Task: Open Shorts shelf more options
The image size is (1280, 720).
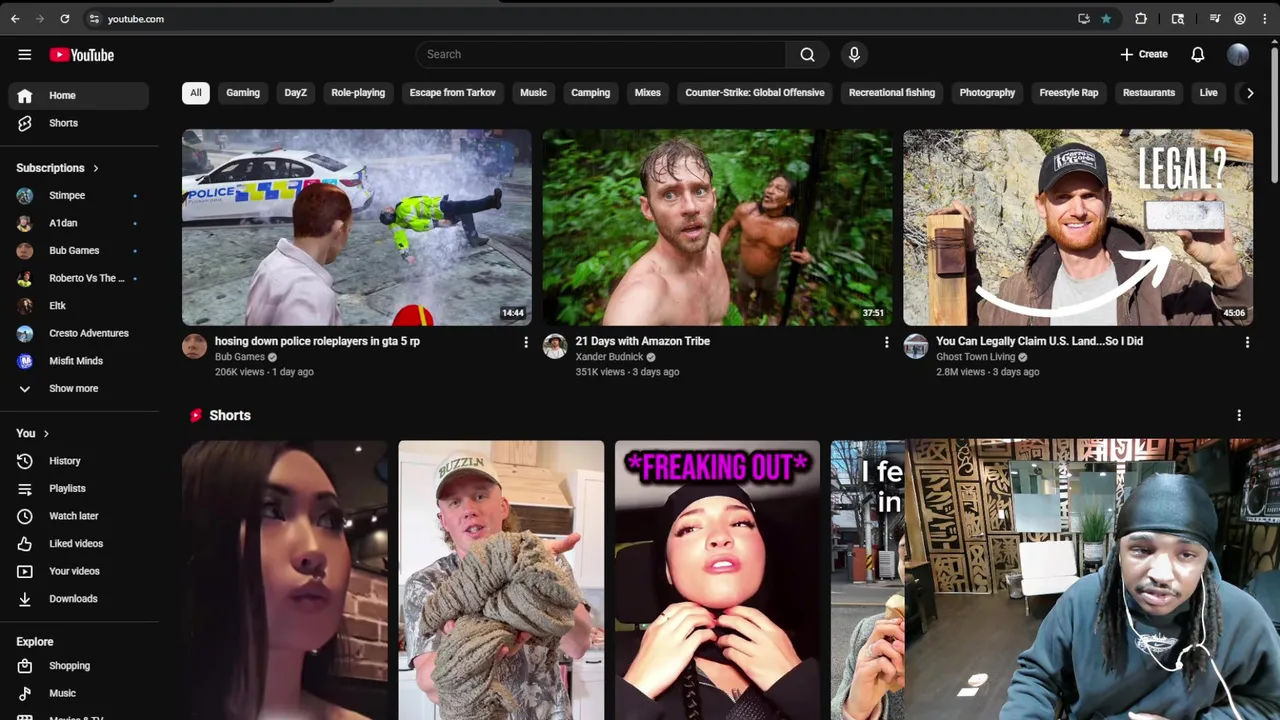Action: 1239,415
